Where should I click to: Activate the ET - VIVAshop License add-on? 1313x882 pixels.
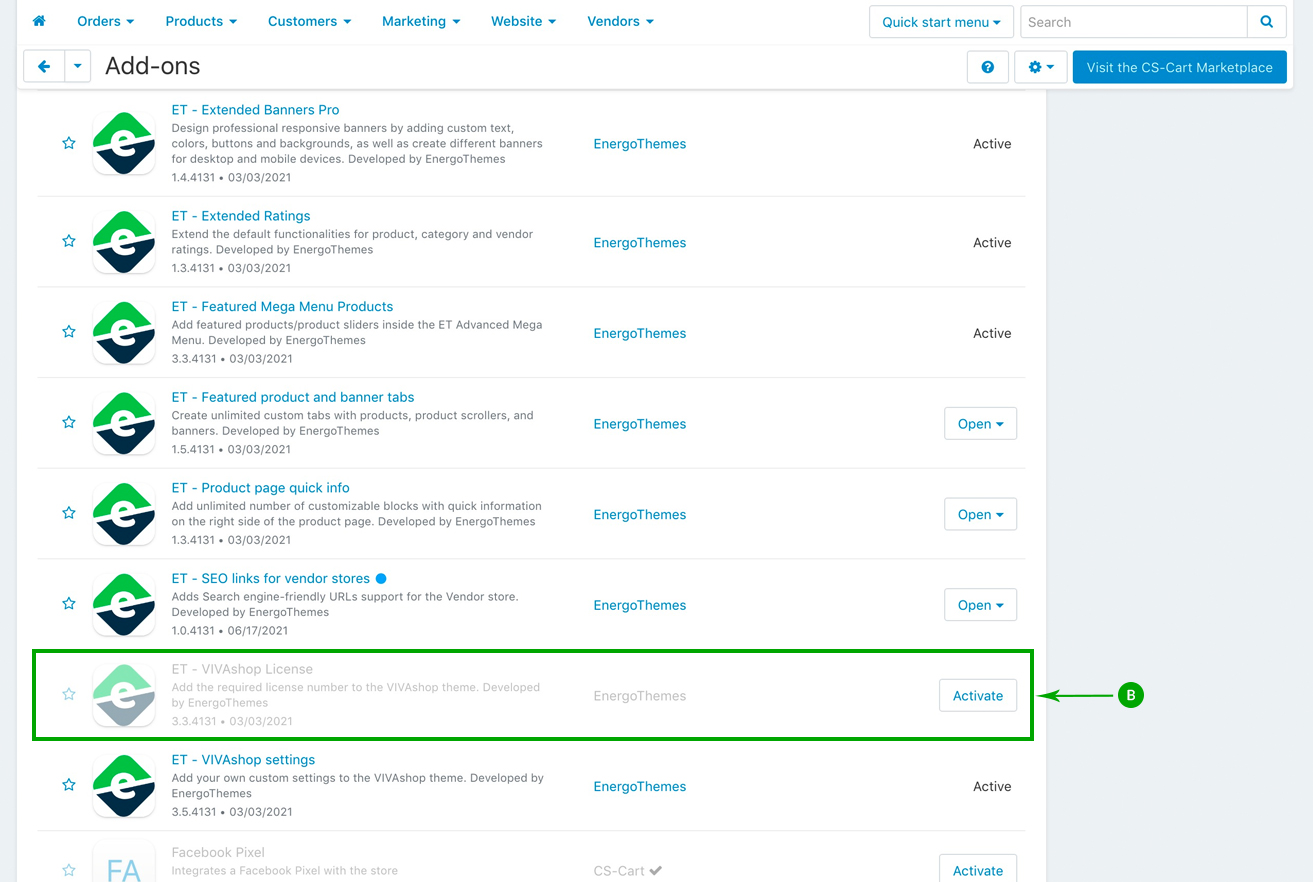pyautogui.click(x=977, y=696)
